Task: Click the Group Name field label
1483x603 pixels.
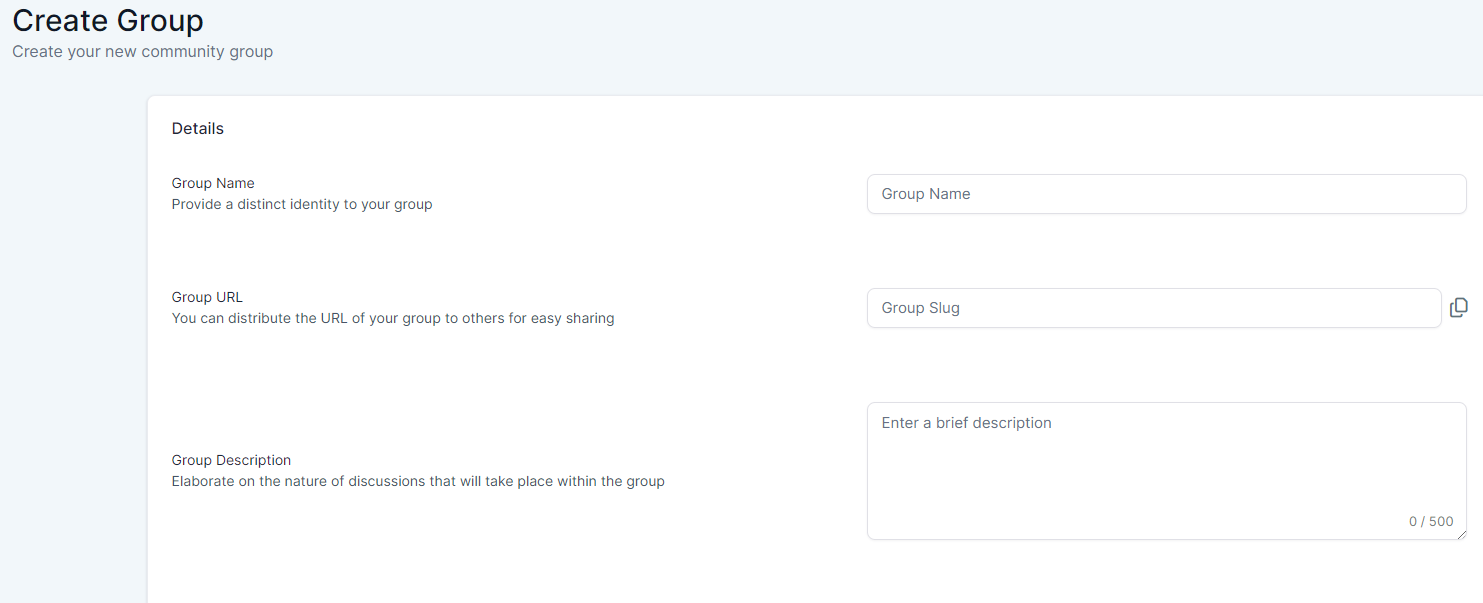Action: (213, 183)
